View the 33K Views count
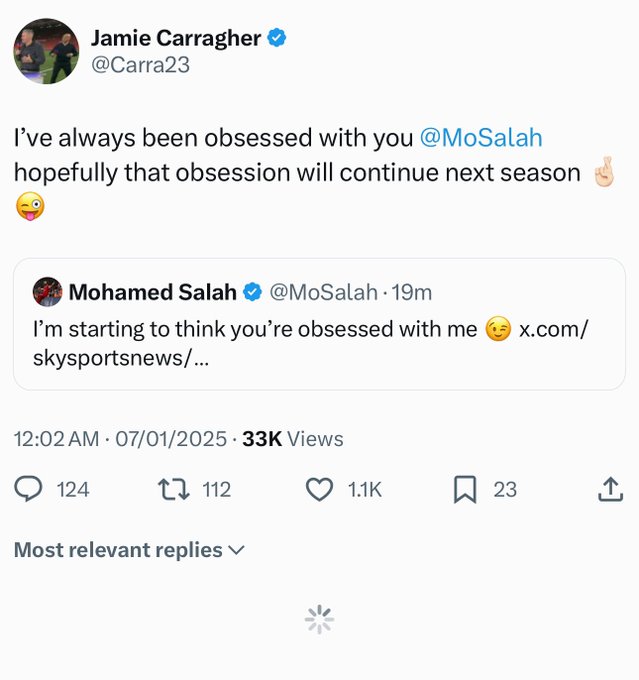This screenshot has width=639, height=680. [x=293, y=439]
